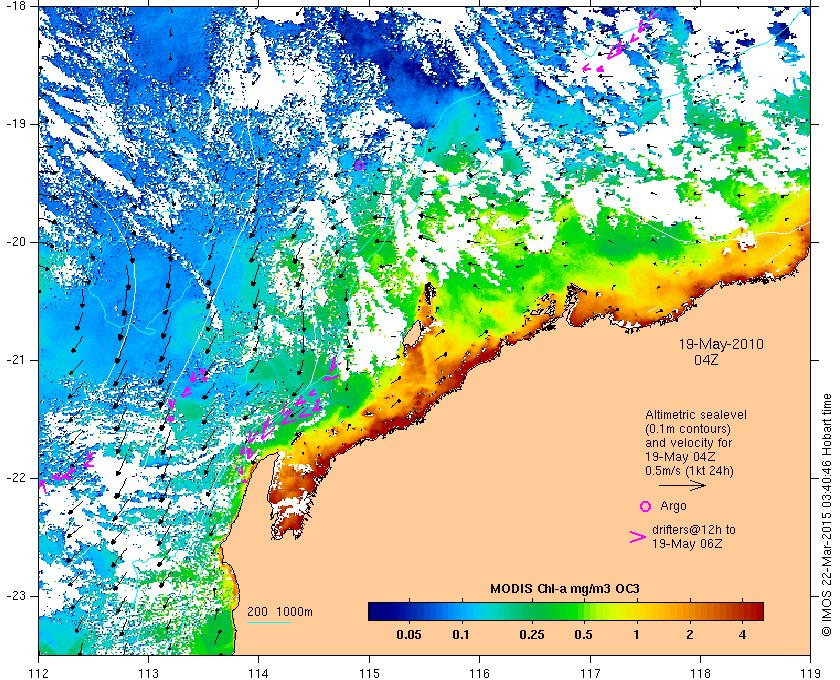Click the "0.5m/s (1kt 24h)" text
Image resolution: width=840 pixels, height=680 pixels.
689,471
